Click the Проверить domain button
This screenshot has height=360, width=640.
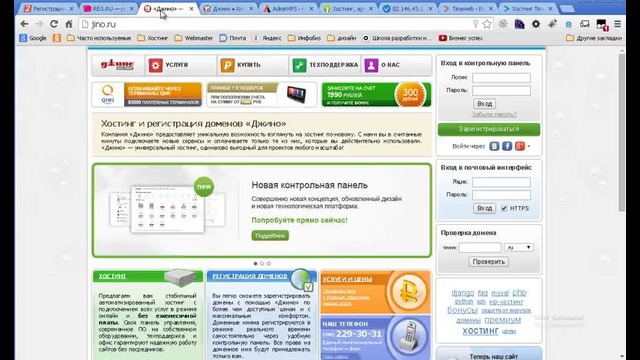489,262
